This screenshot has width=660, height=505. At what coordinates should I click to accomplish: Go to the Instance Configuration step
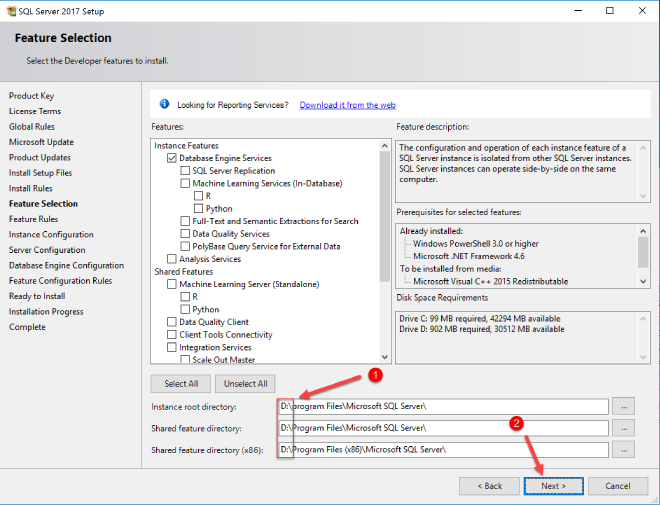pos(51,234)
